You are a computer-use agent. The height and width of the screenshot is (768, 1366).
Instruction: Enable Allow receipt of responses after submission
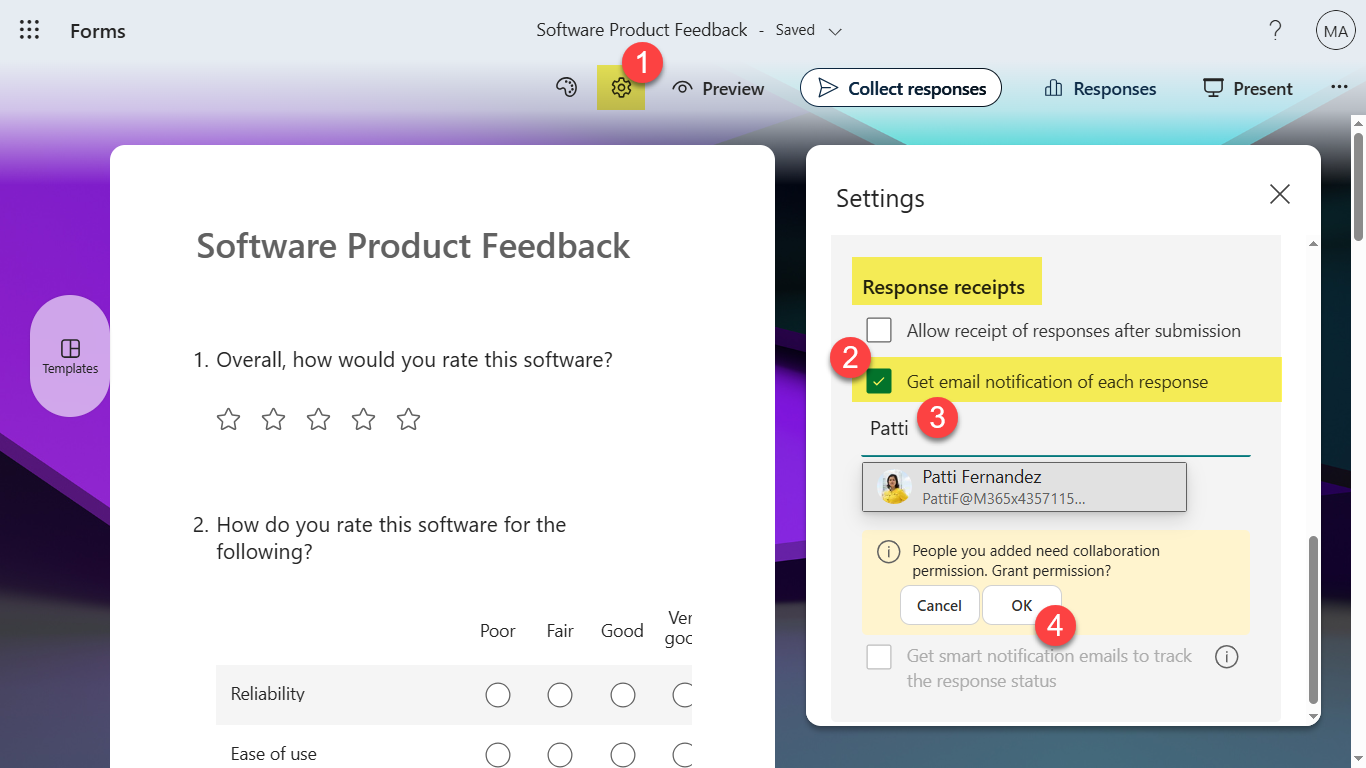tap(879, 330)
